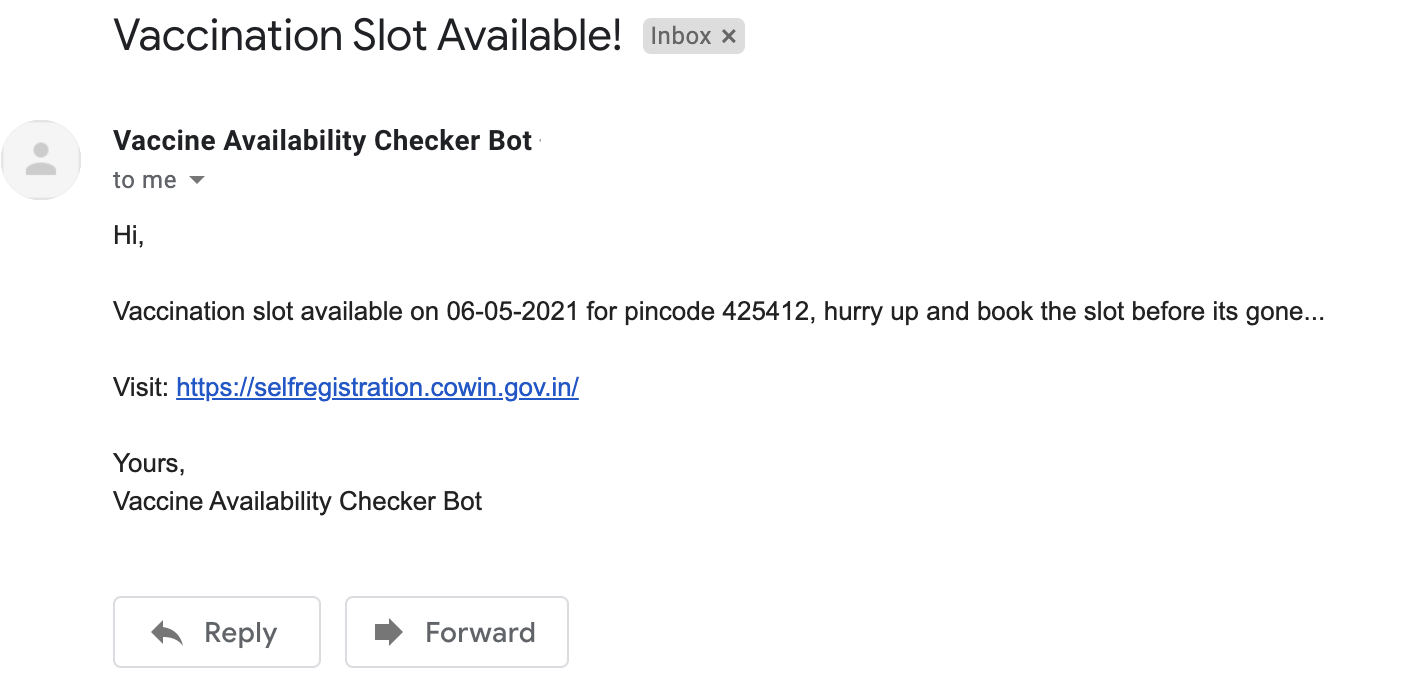Open the selfregistration.cowin.gov.in link

click(x=378, y=387)
